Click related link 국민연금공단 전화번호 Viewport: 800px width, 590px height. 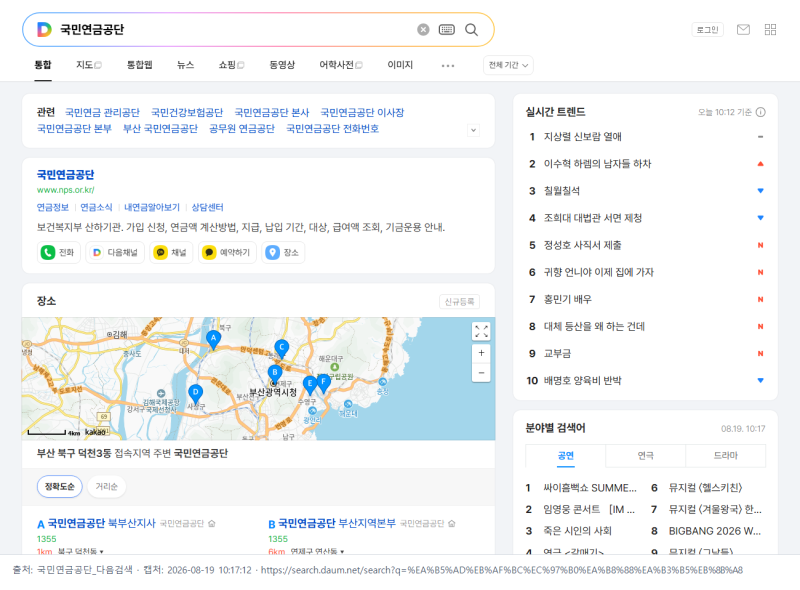[333, 129]
